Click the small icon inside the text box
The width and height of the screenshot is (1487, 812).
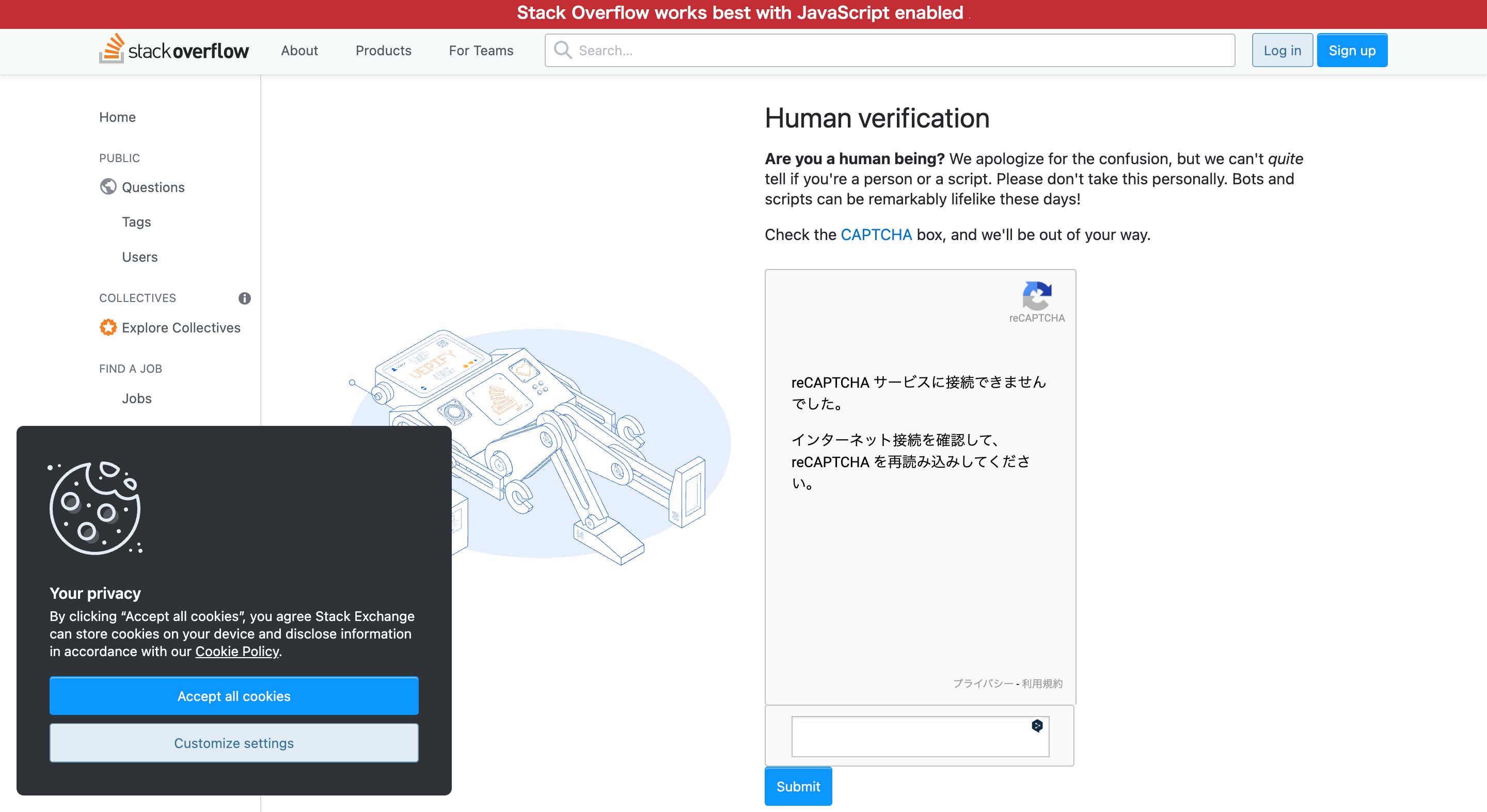(x=1037, y=725)
